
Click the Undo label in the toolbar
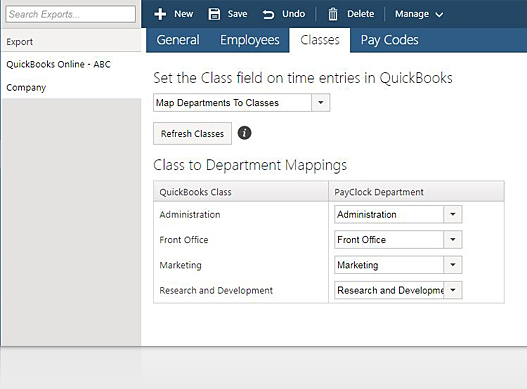[293, 14]
